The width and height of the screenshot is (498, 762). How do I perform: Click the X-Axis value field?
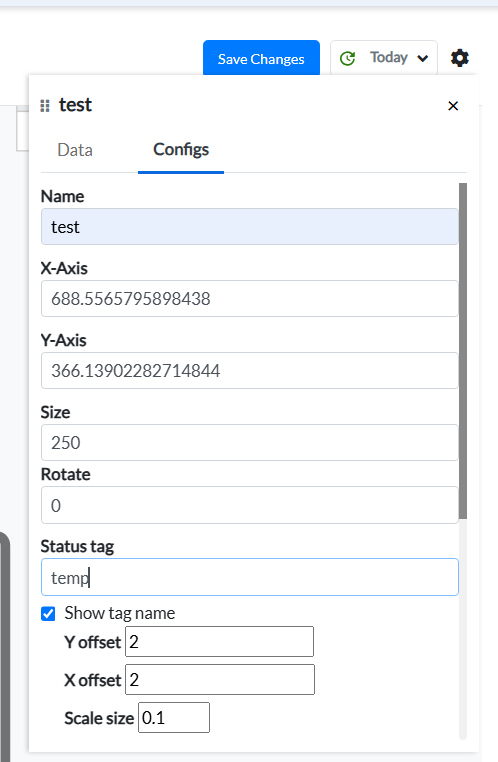[250, 298]
